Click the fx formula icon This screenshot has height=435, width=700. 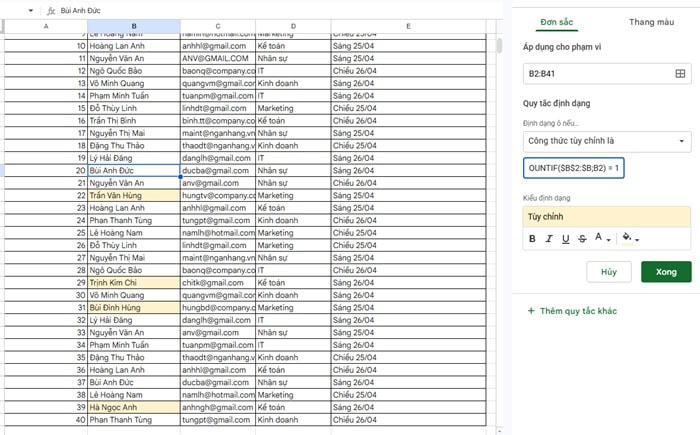(48, 11)
